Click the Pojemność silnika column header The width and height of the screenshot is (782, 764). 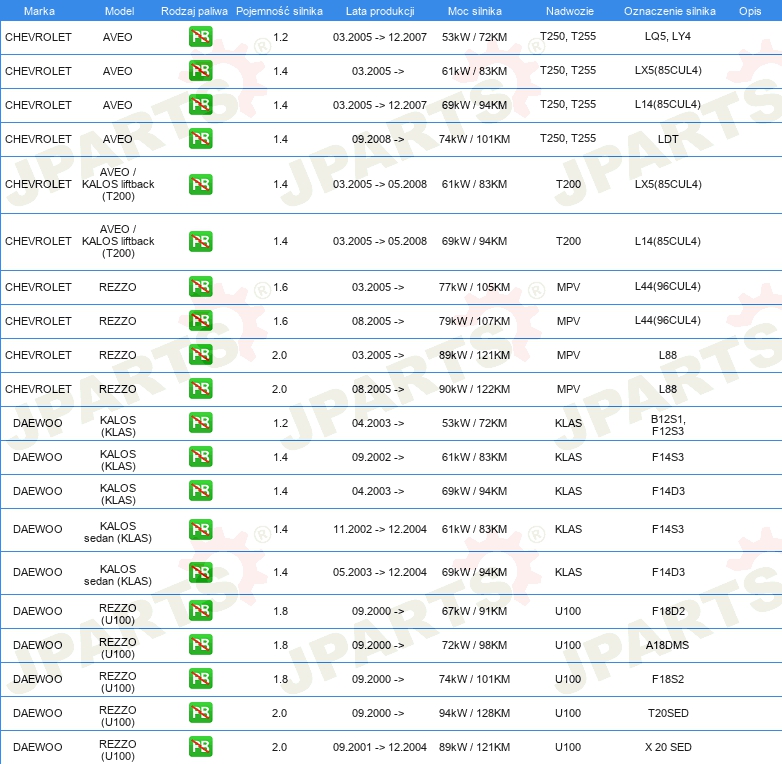click(x=279, y=11)
